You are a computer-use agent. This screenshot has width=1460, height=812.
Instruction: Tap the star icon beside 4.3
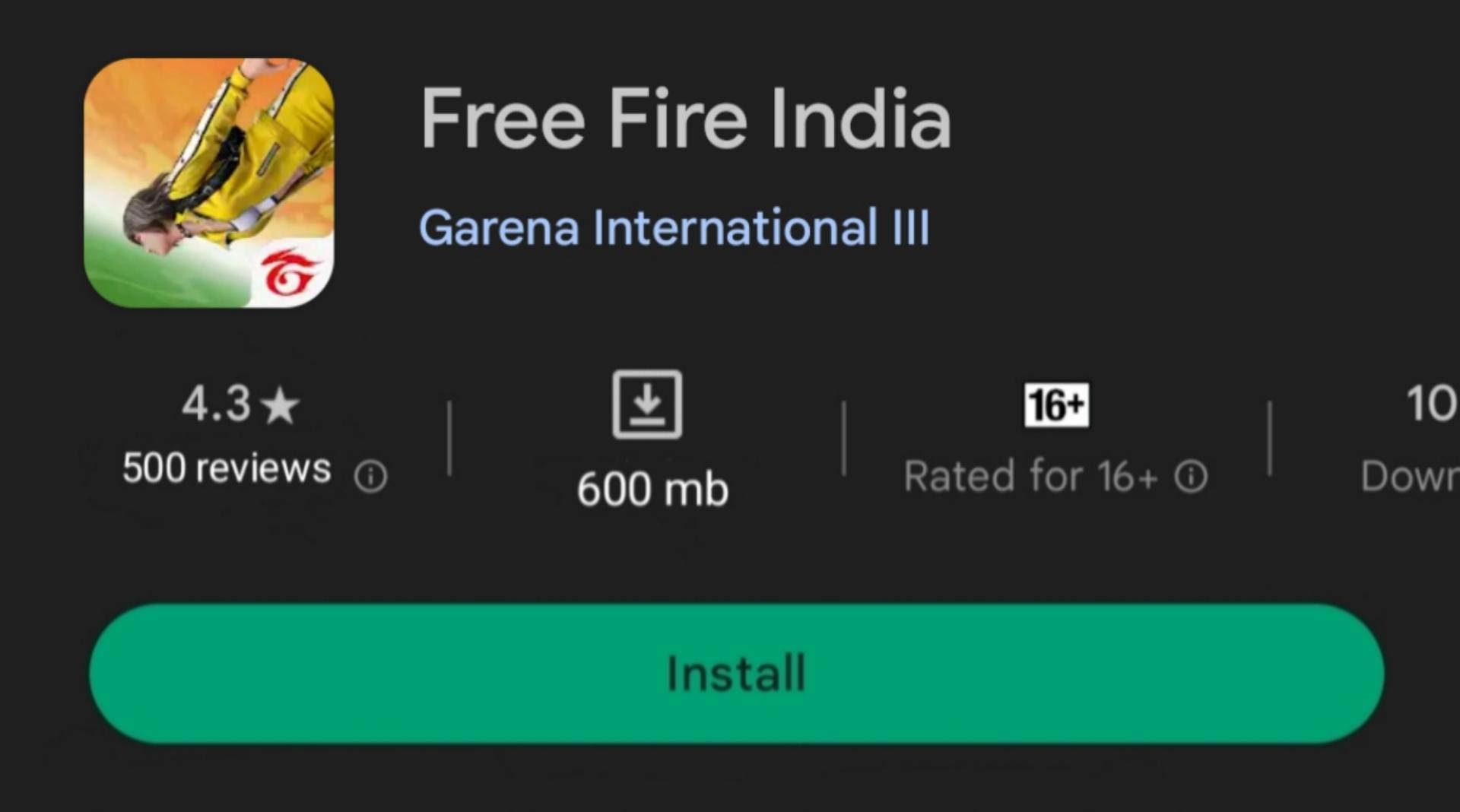pos(281,404)
